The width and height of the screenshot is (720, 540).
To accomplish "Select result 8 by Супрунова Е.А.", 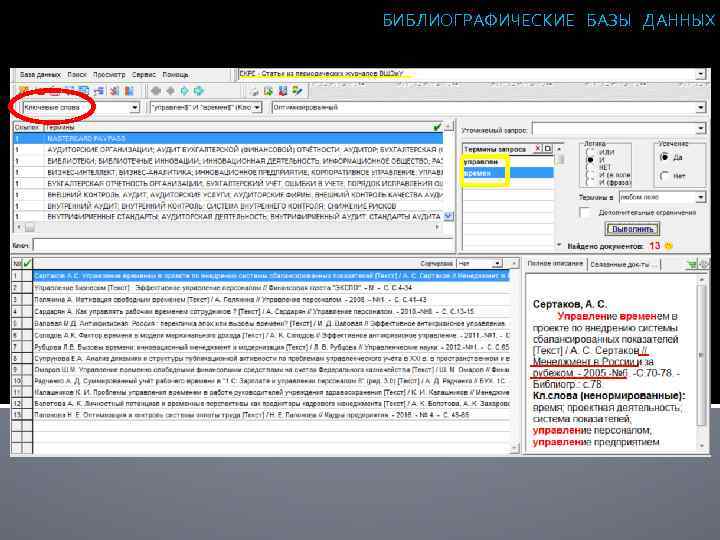I will tap(271, 358).
